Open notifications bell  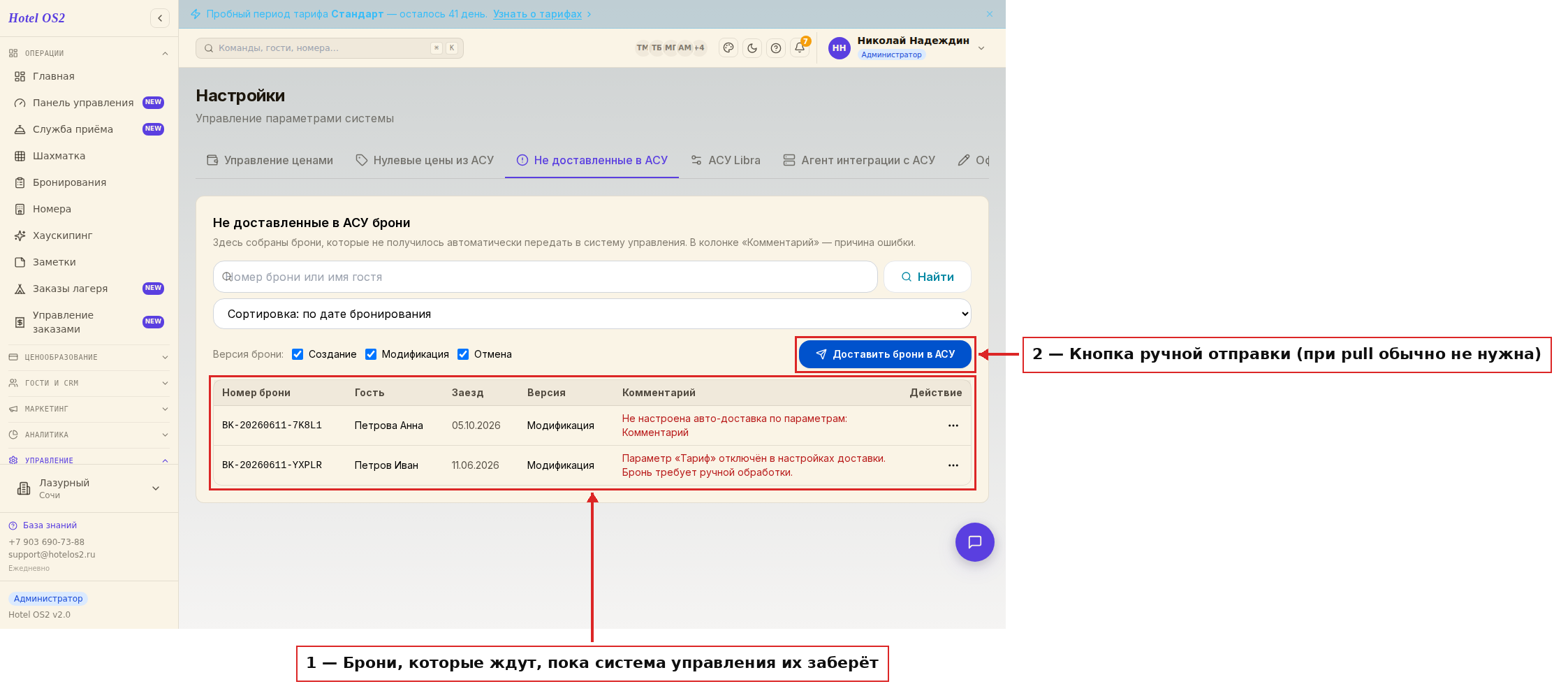point(800,48)
